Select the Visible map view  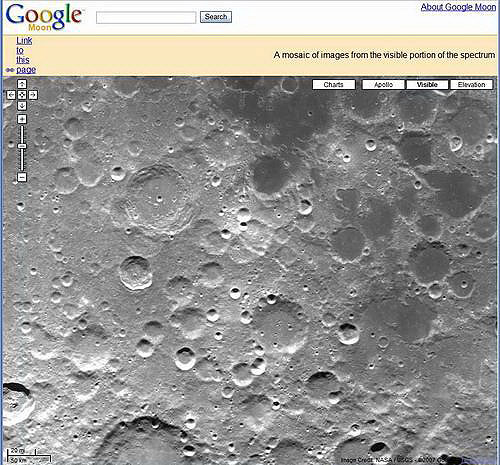click(427, 85)
